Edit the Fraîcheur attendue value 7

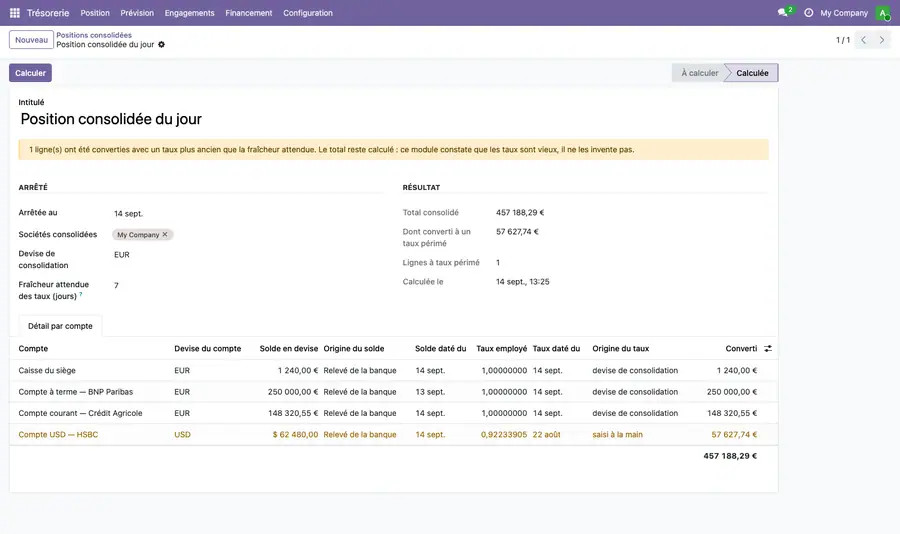pyautogui.click(x=247, y=285)
